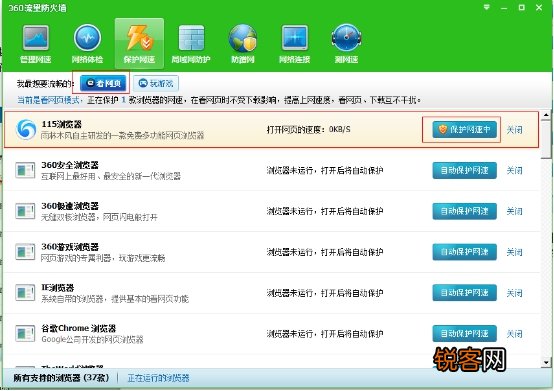Select 所有支持的浏览器 (37款) tab
Viewport: 554px width, 391px height.
click(x=61, y=378)
